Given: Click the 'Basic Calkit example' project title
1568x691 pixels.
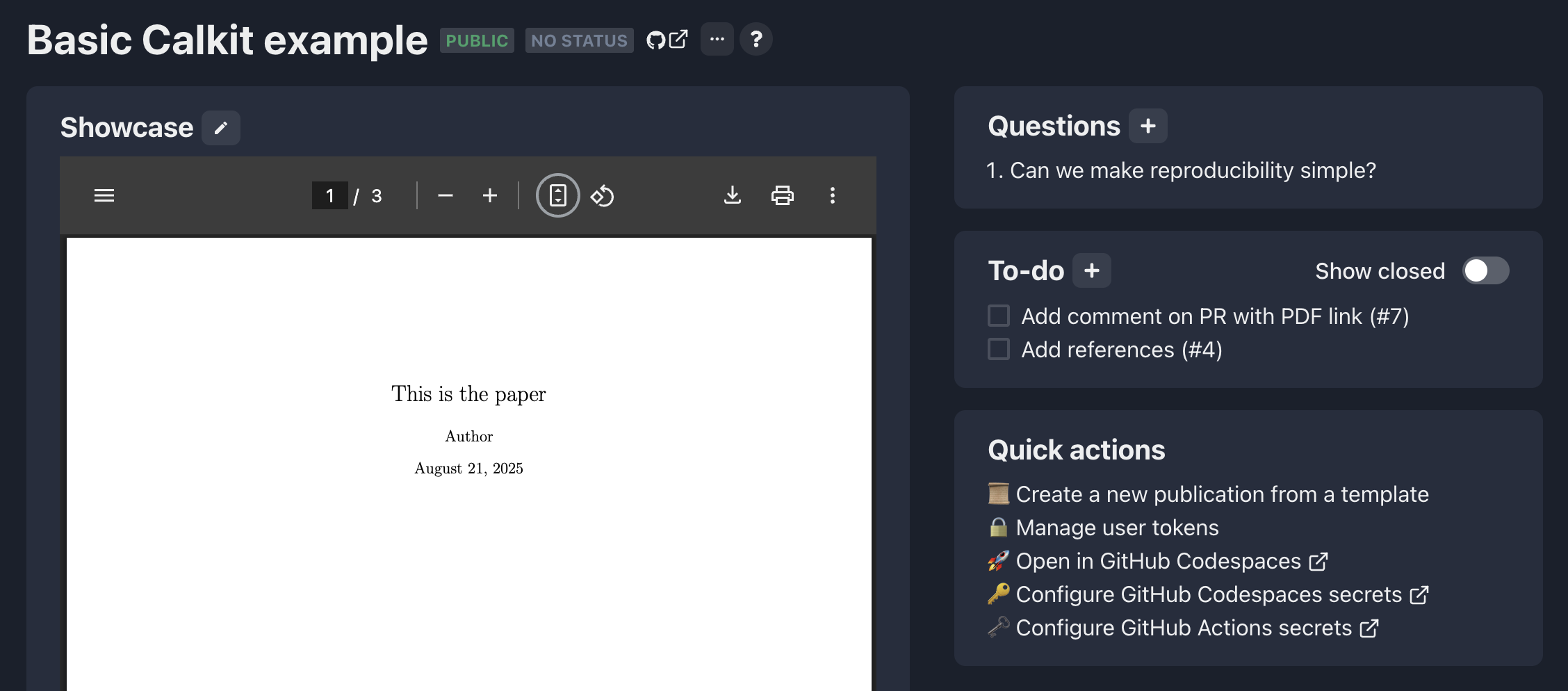Looking at the screenshot, I should [x=227, y=40].
